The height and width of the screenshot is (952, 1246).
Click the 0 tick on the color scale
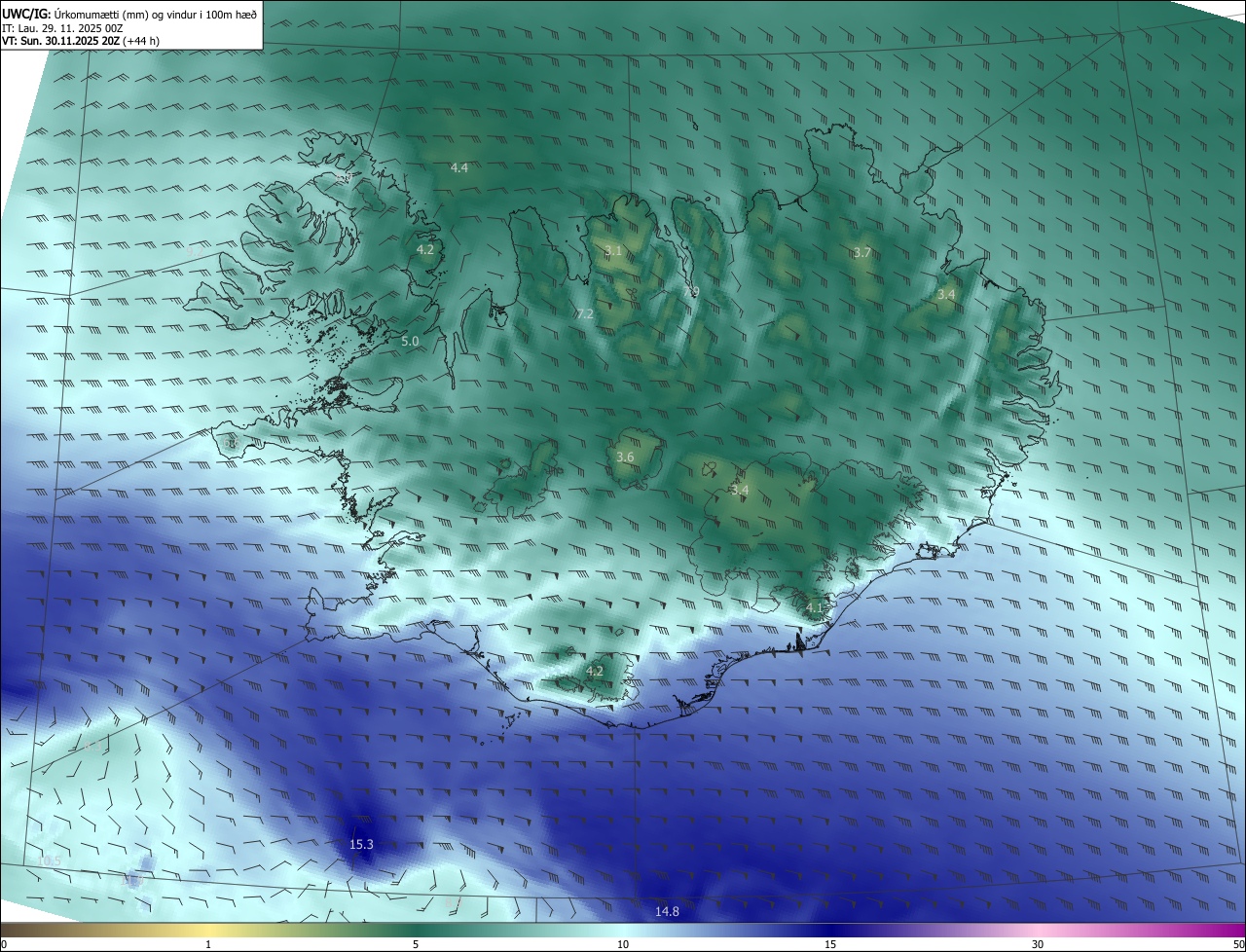point(4,944)
